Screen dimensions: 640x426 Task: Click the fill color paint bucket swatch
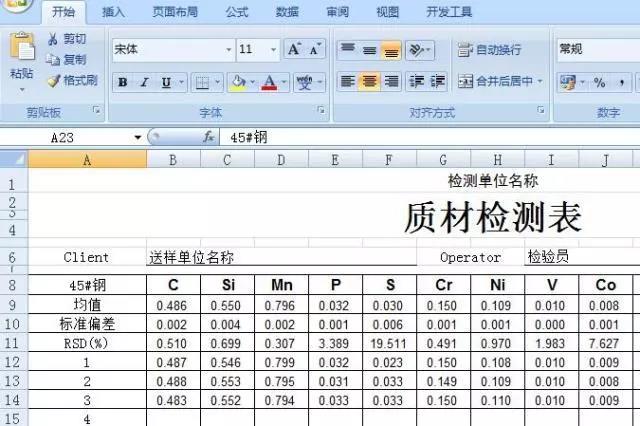pyautogui.click(x=236, y=83)
